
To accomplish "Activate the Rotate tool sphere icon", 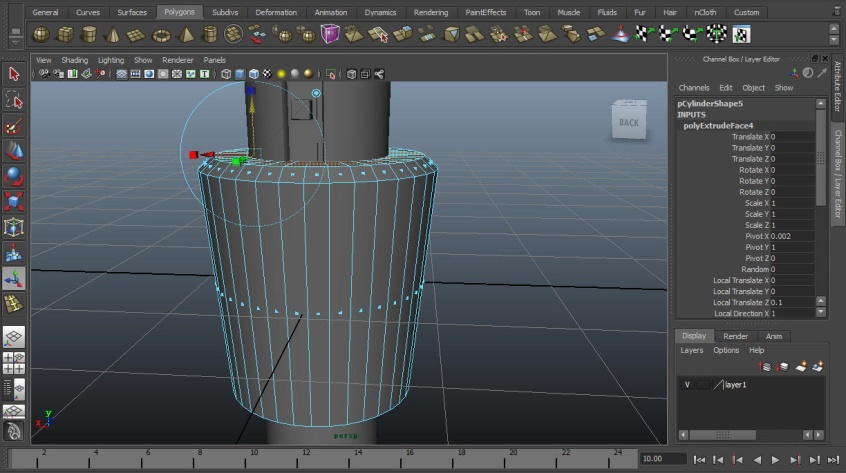I will [x=14, y=177].
